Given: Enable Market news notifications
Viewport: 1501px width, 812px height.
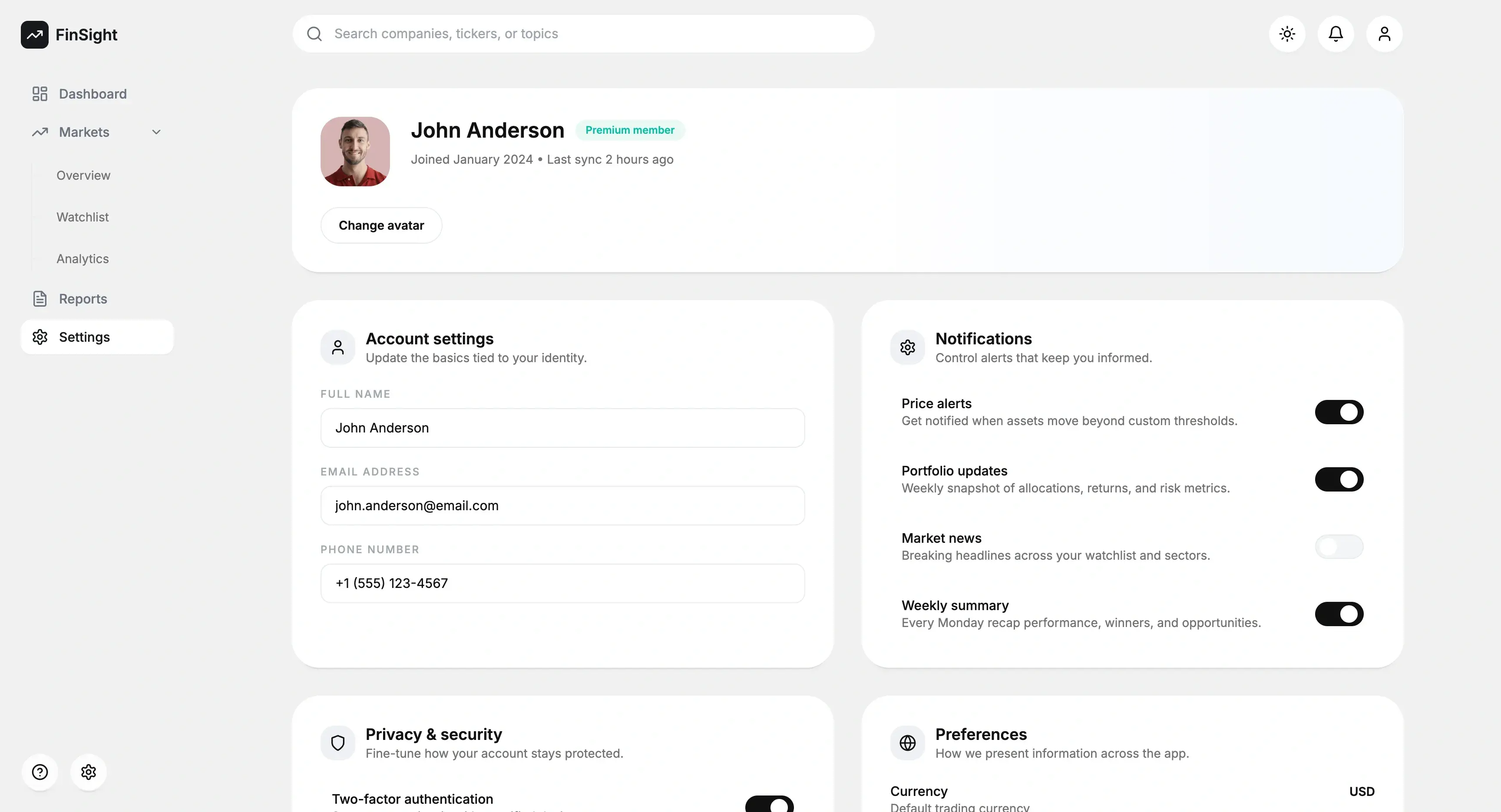Looking at the screenshot, I should [1339, 546].
